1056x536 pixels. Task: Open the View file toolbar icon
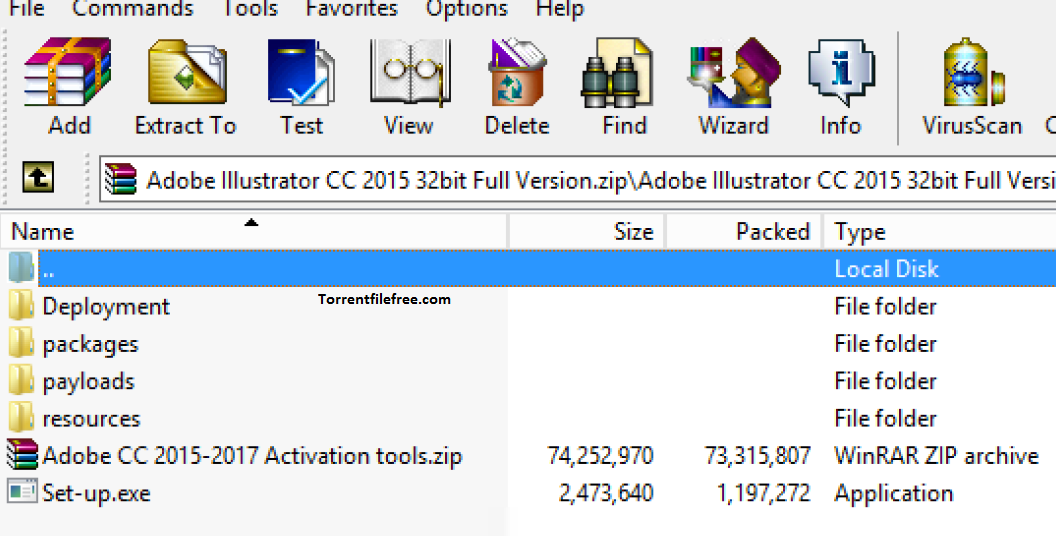410,72
